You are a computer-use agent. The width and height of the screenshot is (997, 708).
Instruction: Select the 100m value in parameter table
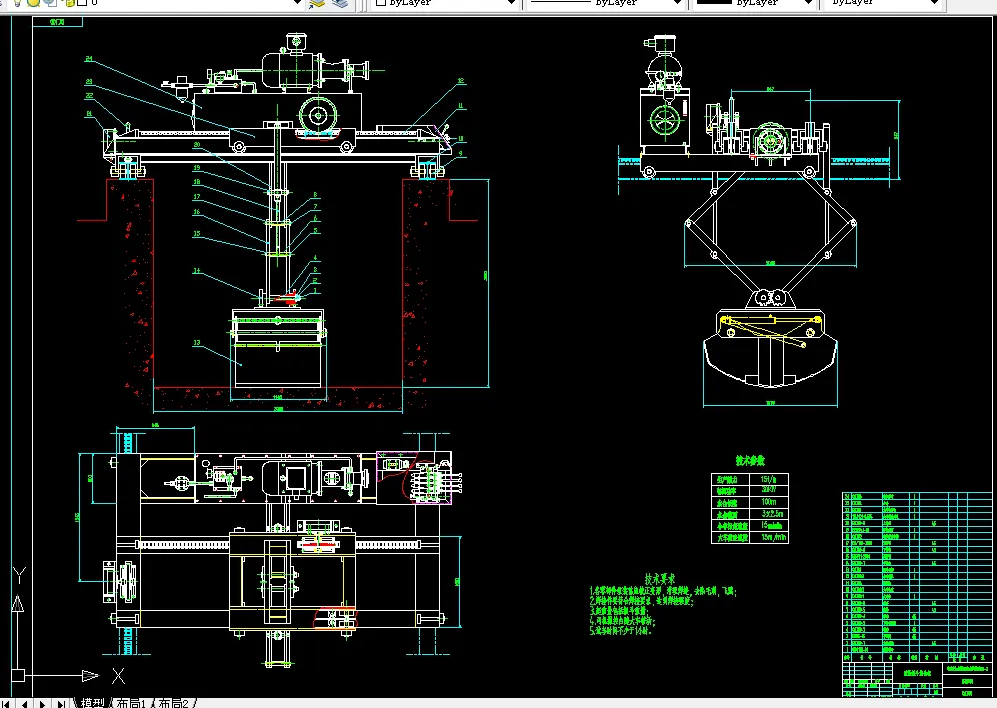coord(769,502)
